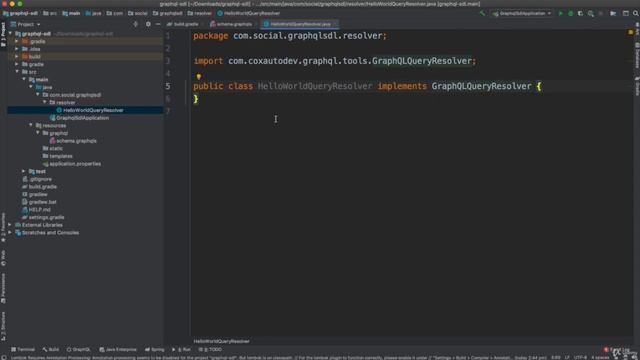Click the yellow lightbulb intention icon

199,76
